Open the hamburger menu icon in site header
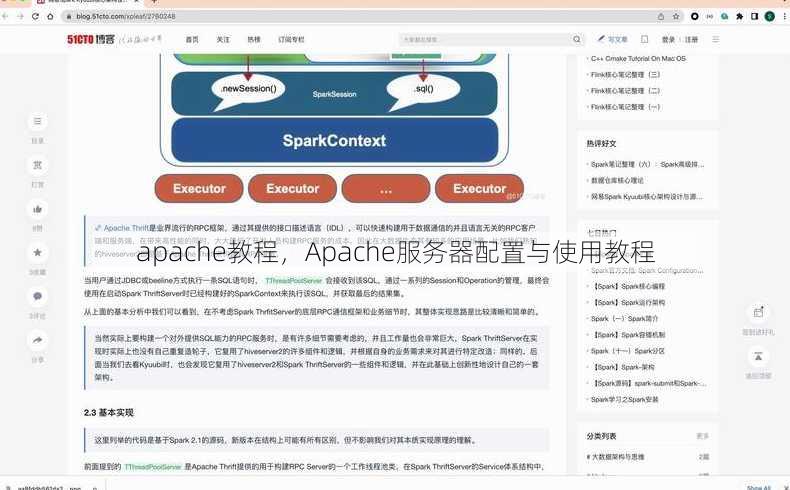Viewport: 790px width, 490px height. pos(715,39)
